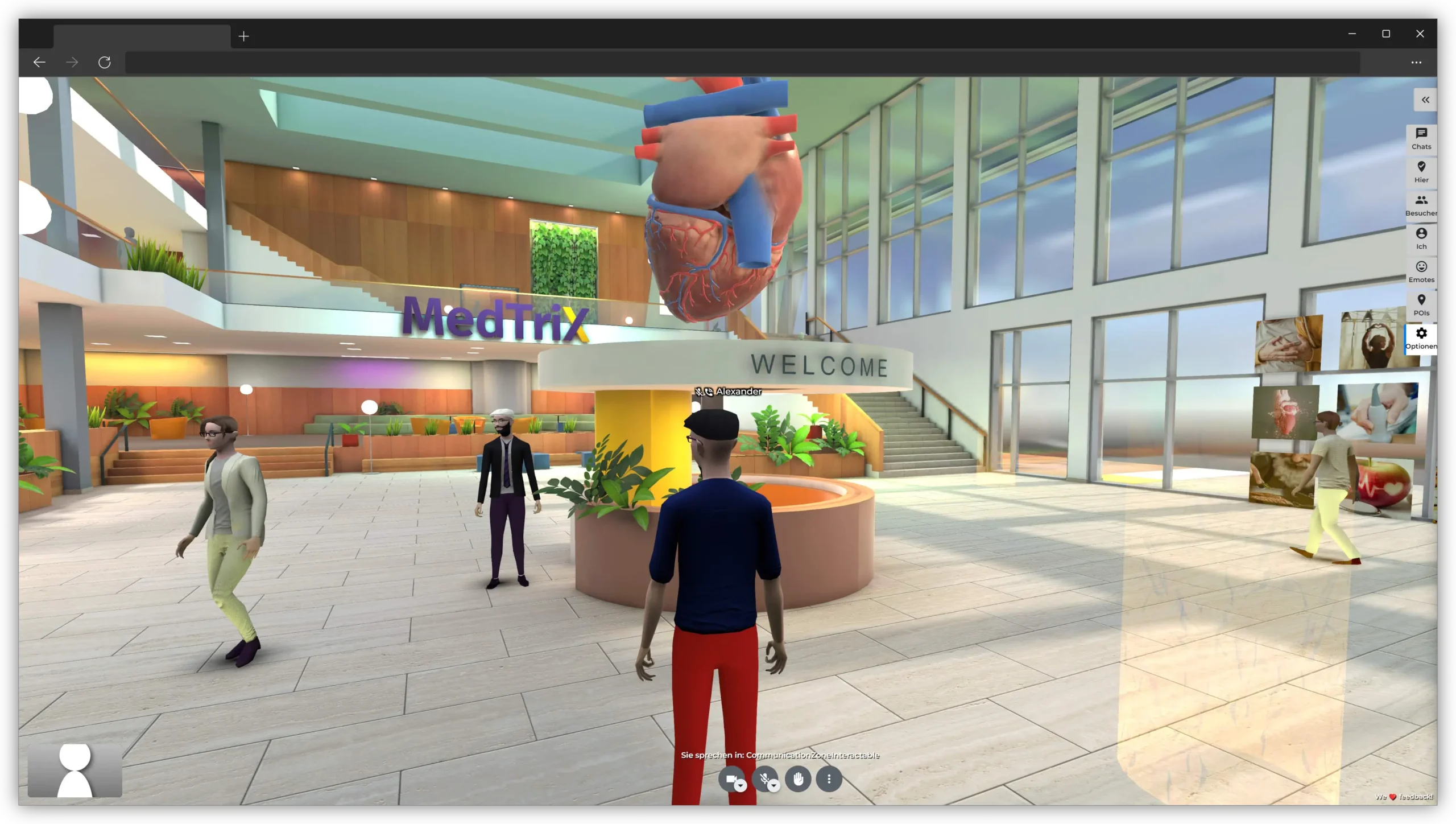Open the Besucher visitors panel
Viewport: 1456px width, 824px height.
coord(1421,204)
